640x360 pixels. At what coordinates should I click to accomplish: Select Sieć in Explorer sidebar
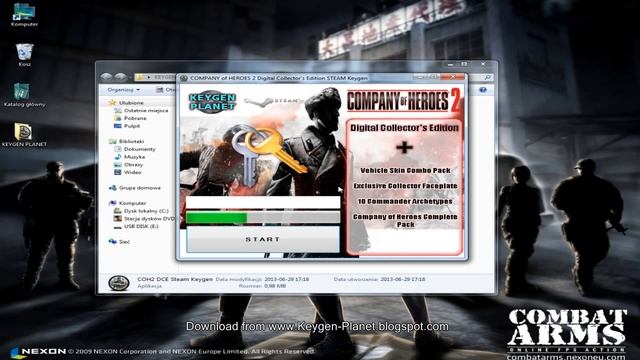(124, 242)
